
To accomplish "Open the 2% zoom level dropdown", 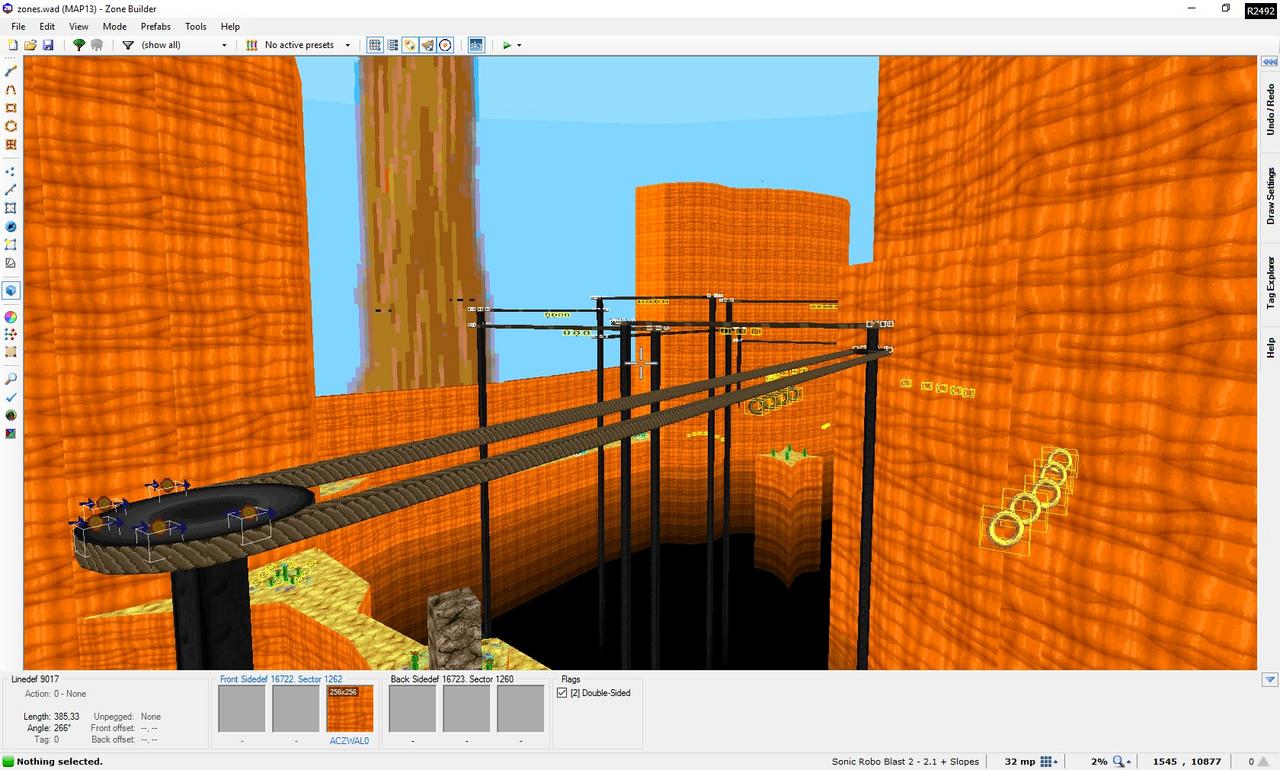I will point(1123,761).
